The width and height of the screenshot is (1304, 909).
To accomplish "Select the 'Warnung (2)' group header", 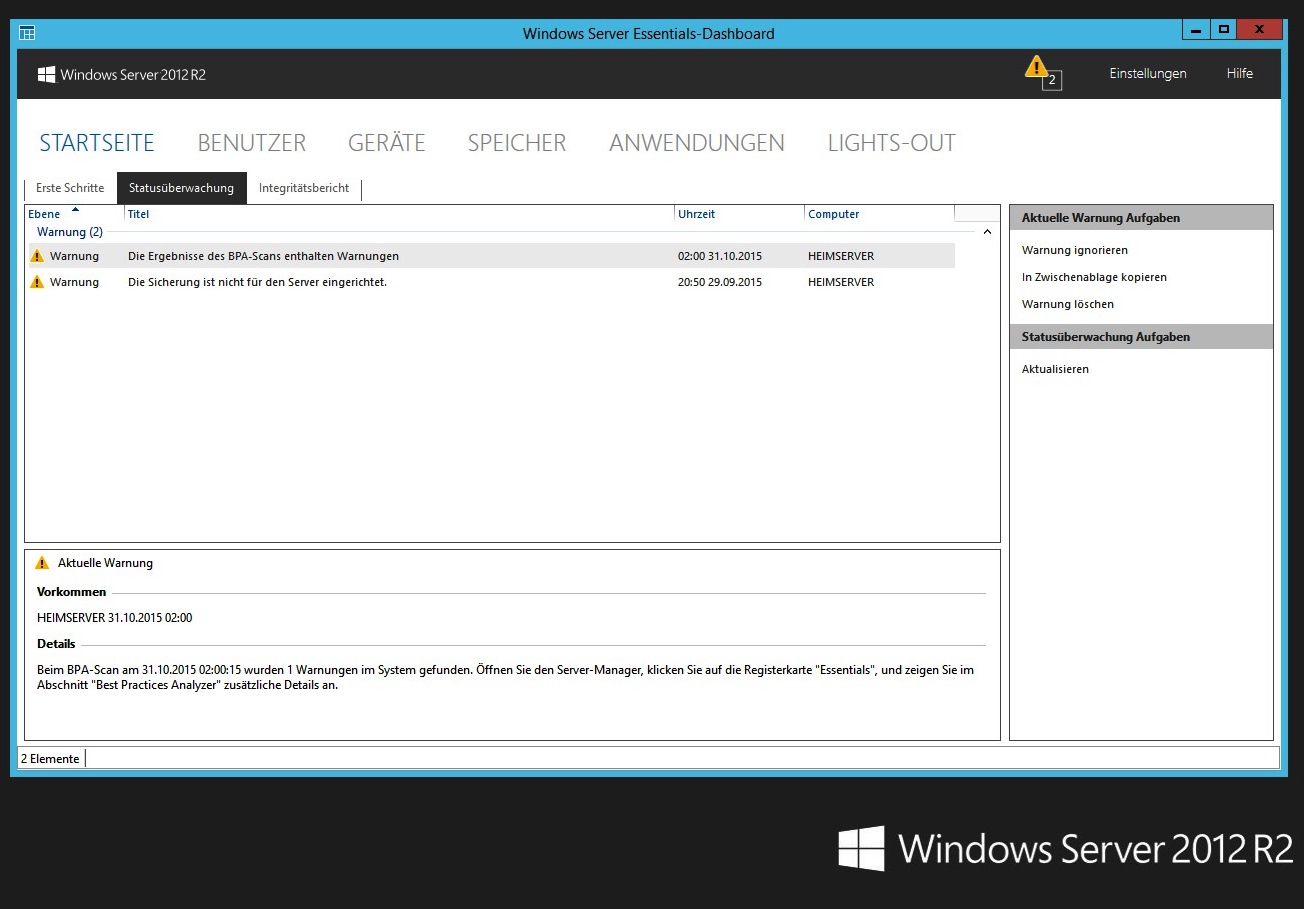I will (x=70, y=232).
